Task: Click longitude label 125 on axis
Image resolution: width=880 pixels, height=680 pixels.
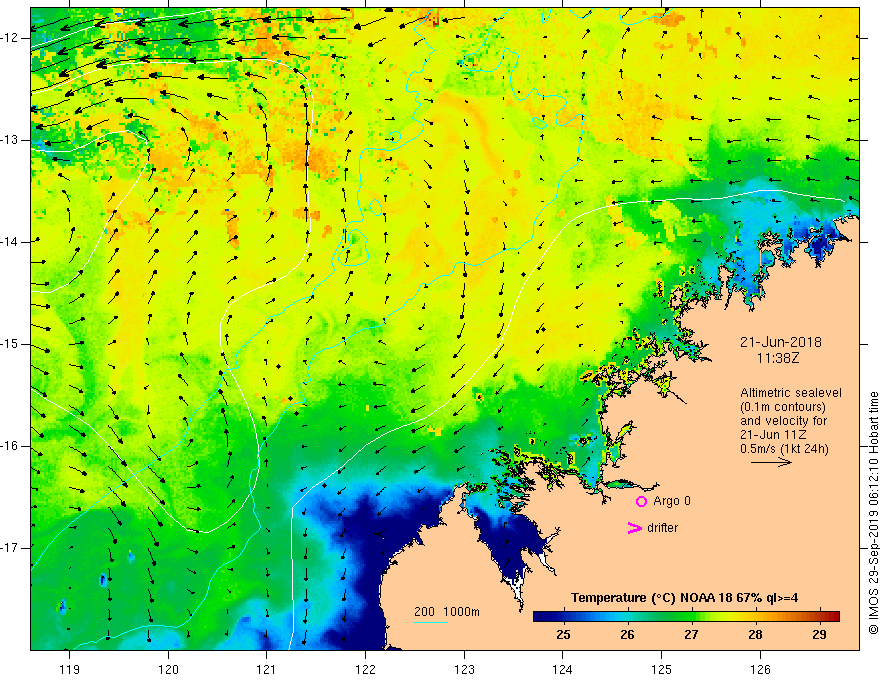Action: click(662, 669)
